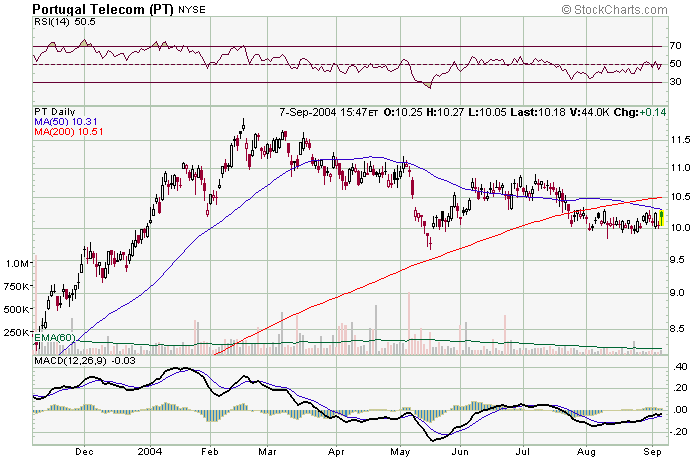Viewport: 700px width, 462px height.
Task: Click the 750K volume axis label
Action: [x=16, y=287]
